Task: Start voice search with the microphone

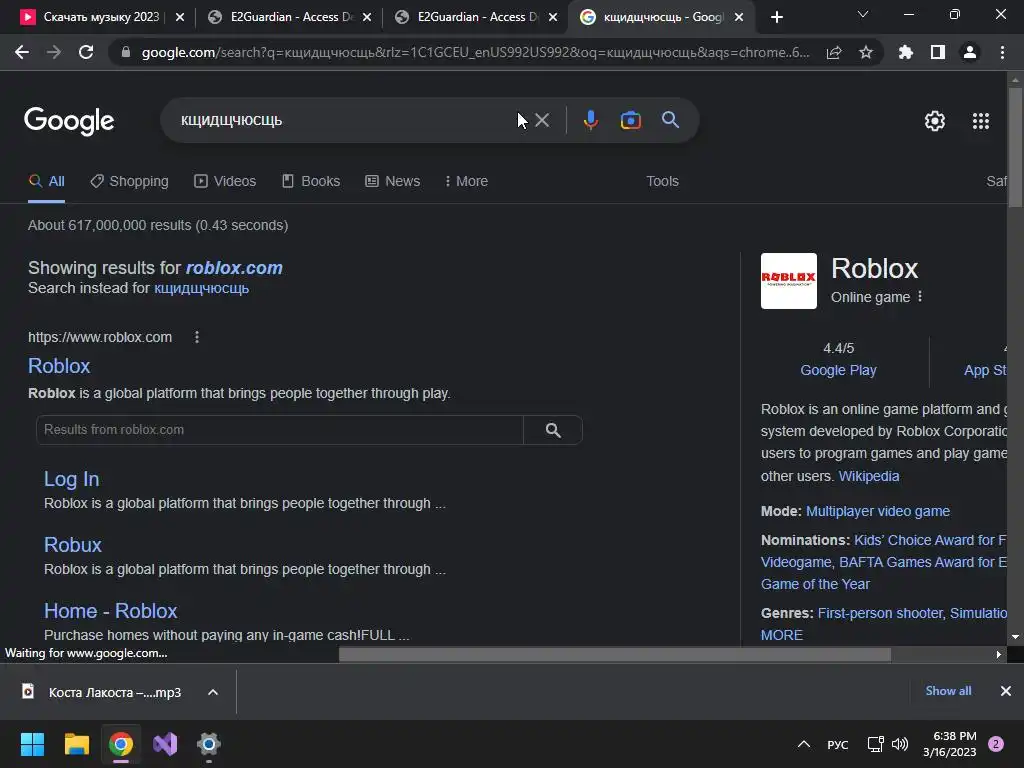Action: [x=591, y=120]
